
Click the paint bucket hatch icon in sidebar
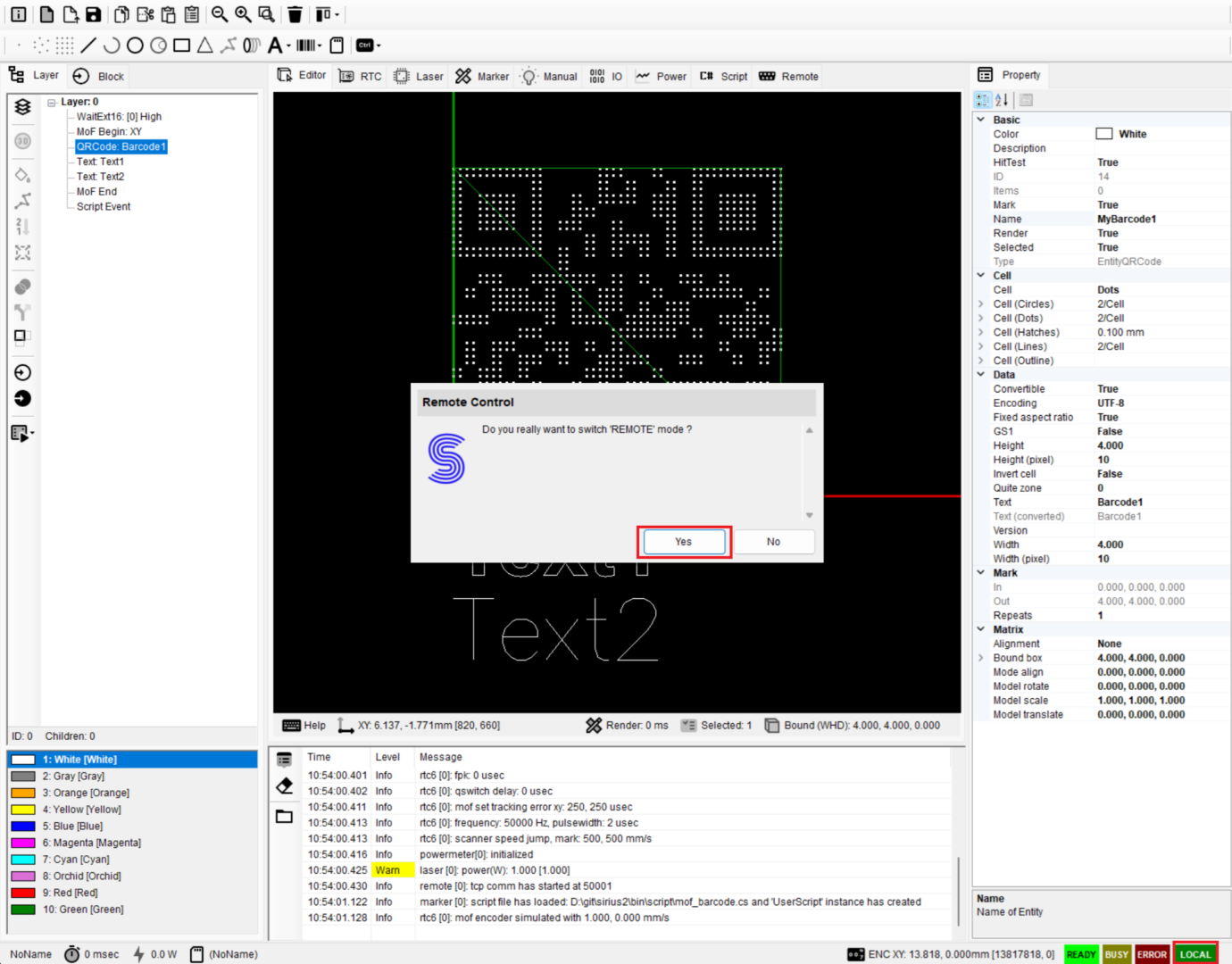[x=22, y=174]
